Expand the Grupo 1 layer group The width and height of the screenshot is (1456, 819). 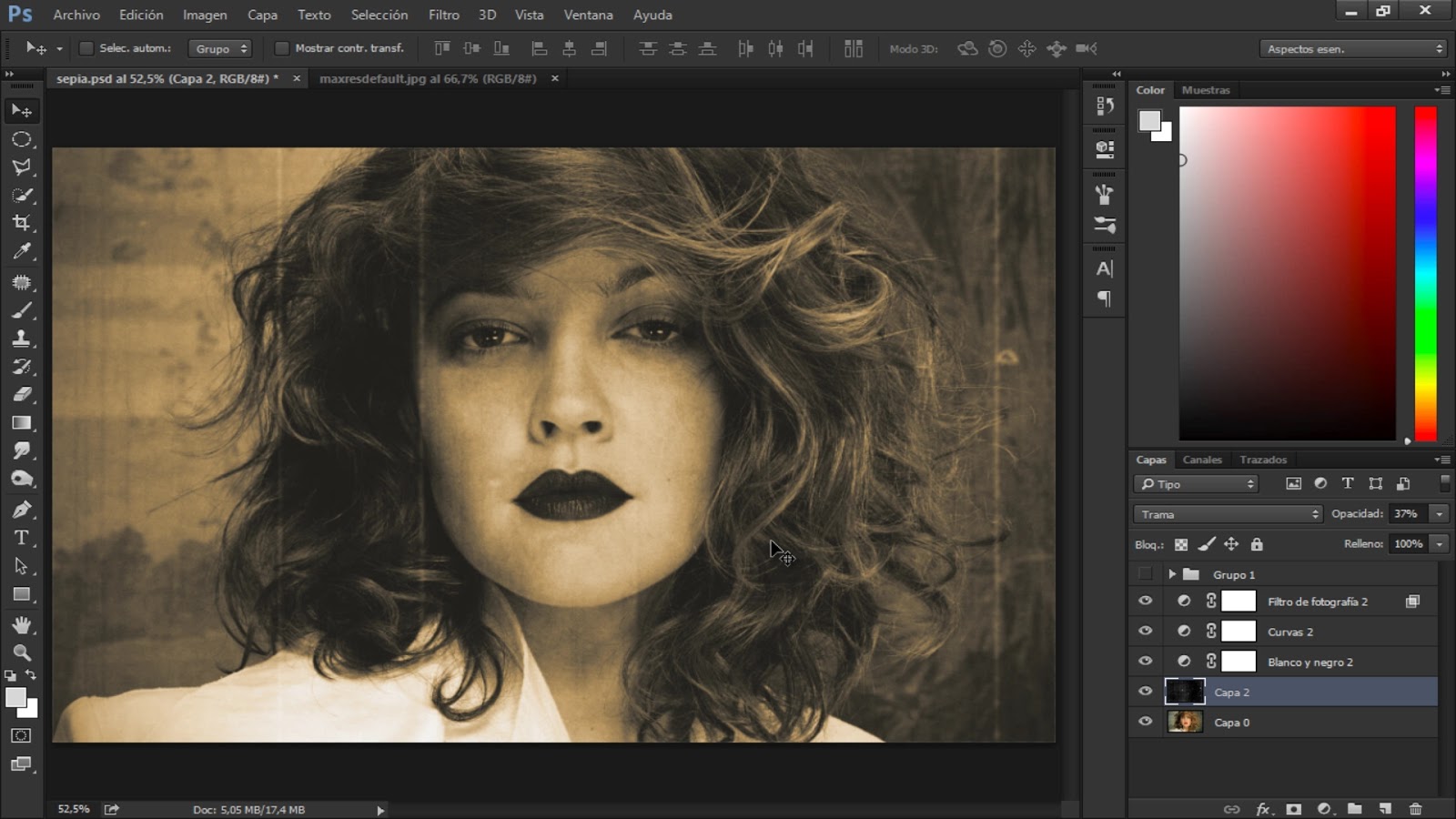tap(1173, 574)
